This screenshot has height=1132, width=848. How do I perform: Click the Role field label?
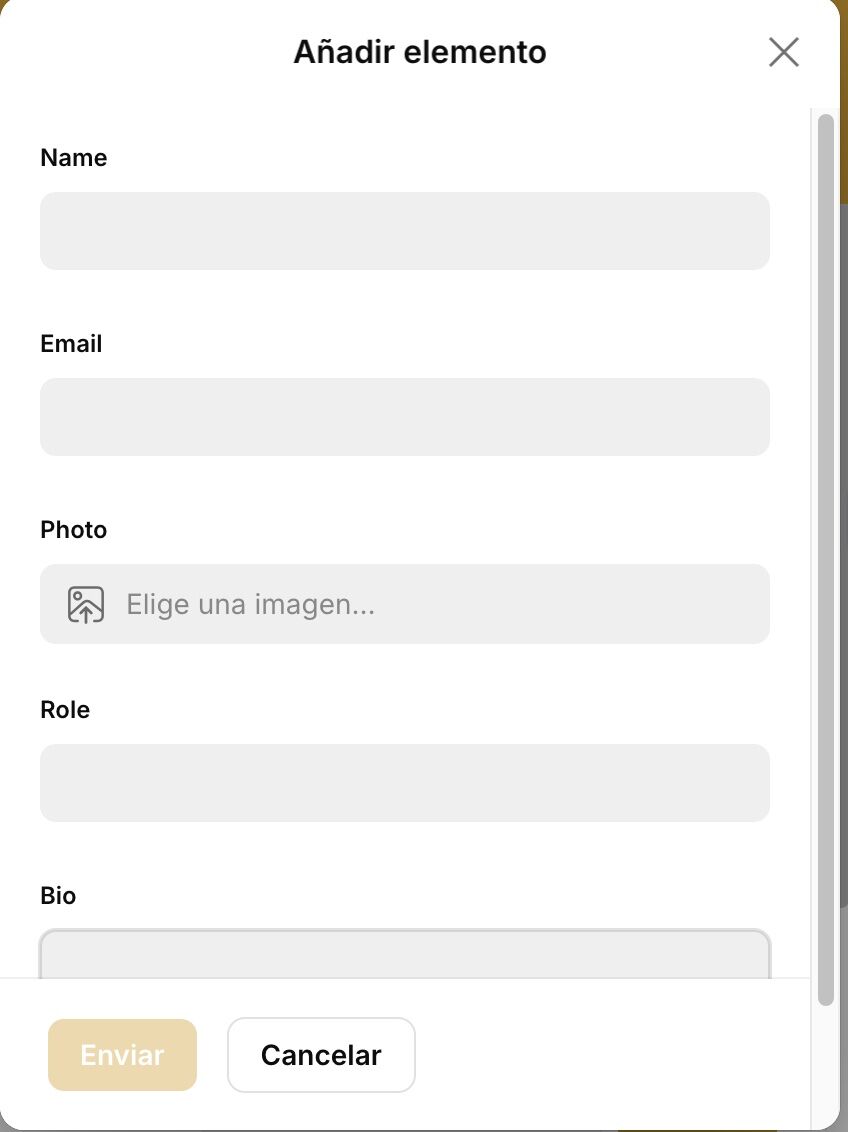[65, 710]
